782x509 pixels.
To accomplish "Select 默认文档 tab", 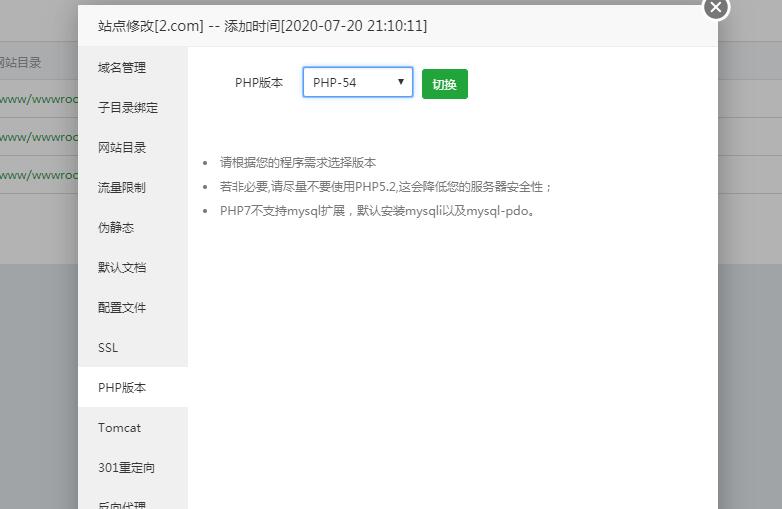I will 133,267.
